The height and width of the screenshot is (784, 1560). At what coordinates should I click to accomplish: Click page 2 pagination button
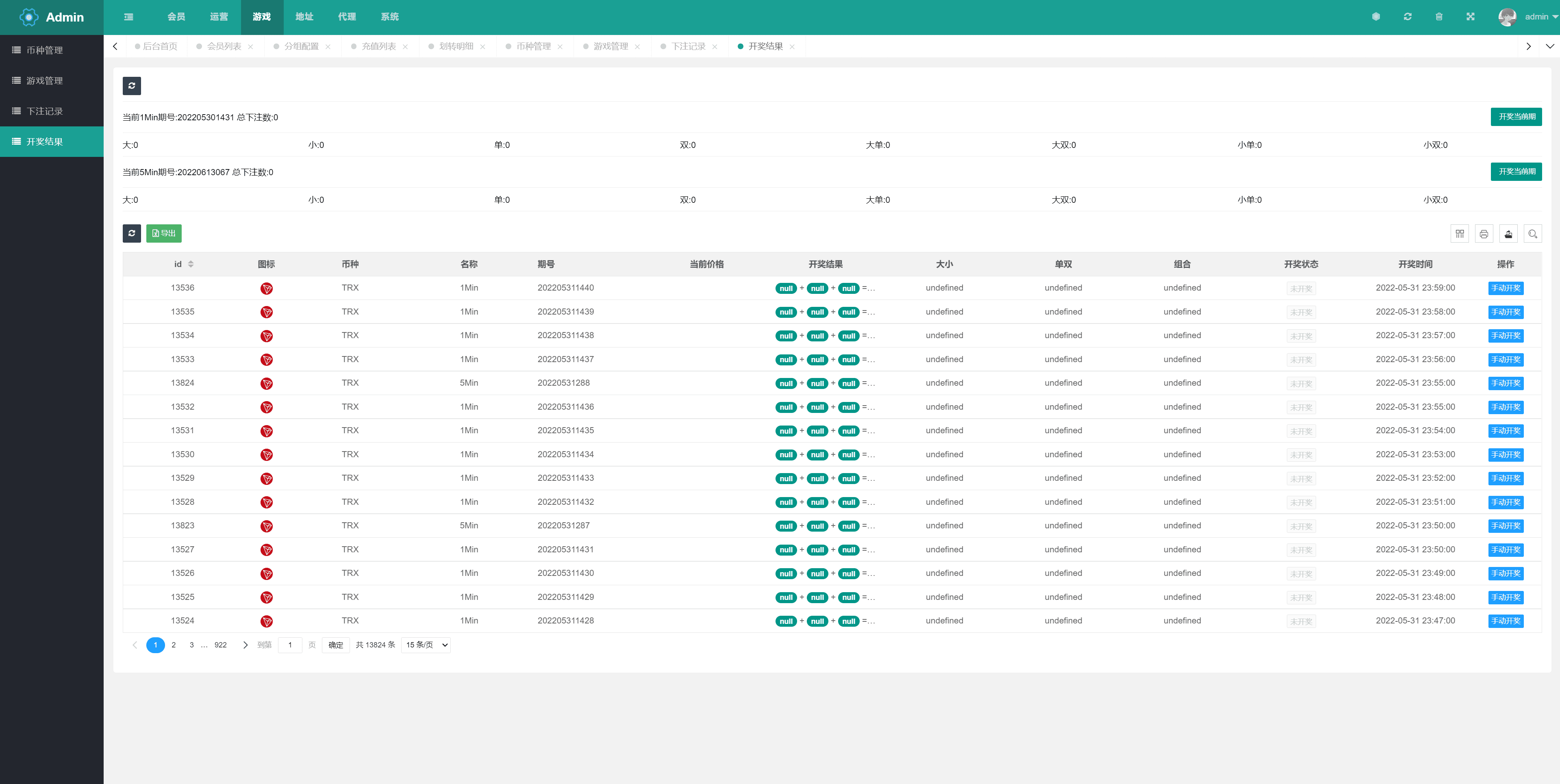point(174,645)
